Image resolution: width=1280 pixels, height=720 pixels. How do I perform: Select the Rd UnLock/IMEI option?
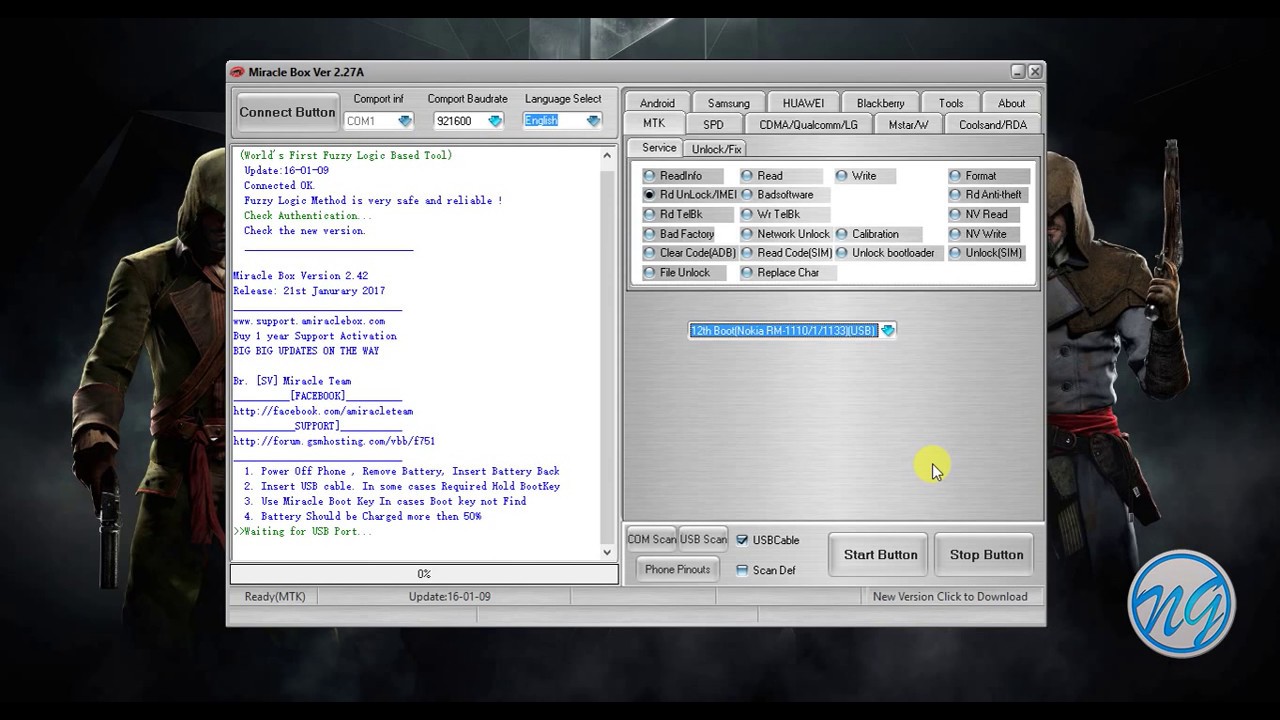650,195
